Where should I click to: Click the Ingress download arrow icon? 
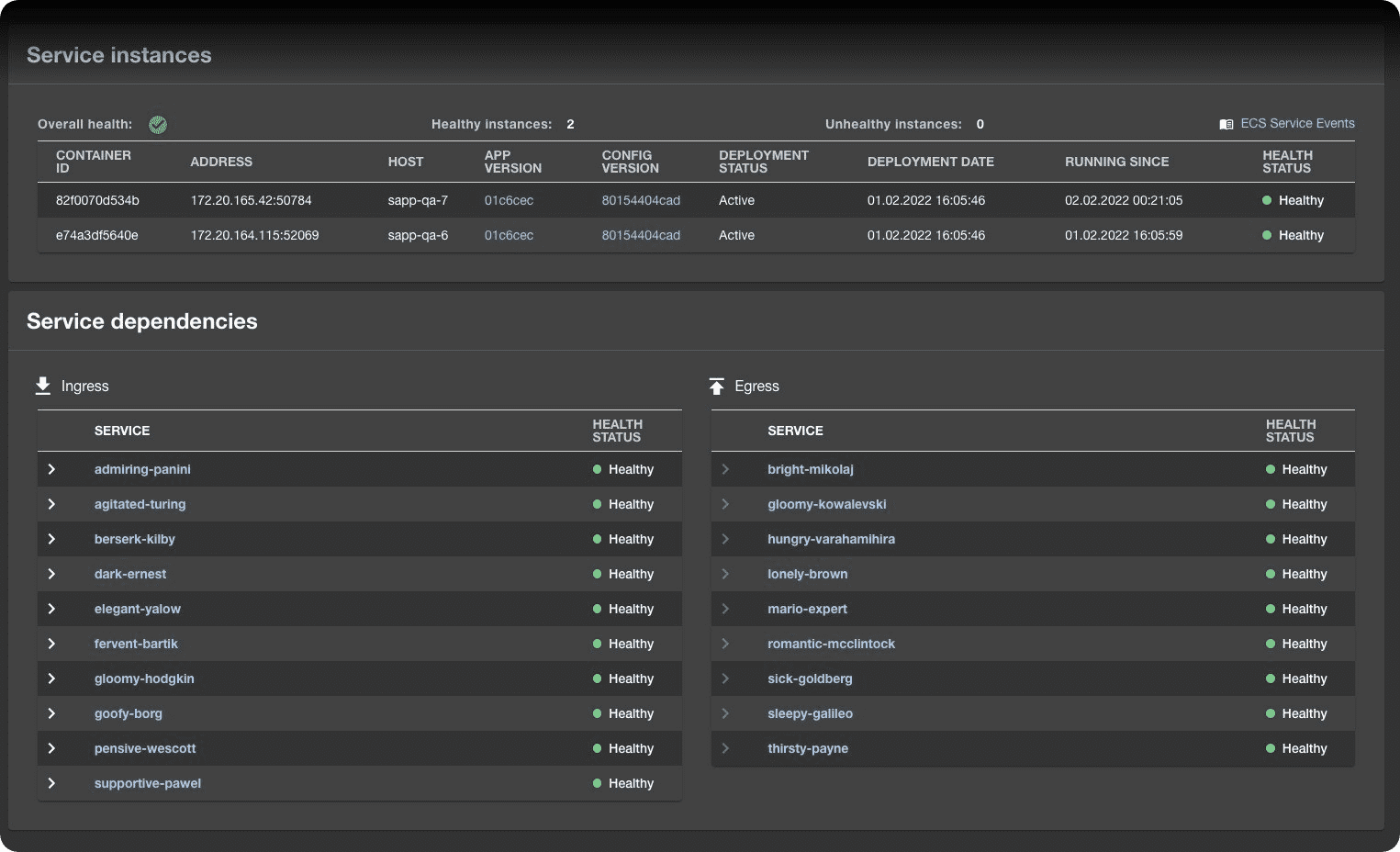[x=43, y=386]
